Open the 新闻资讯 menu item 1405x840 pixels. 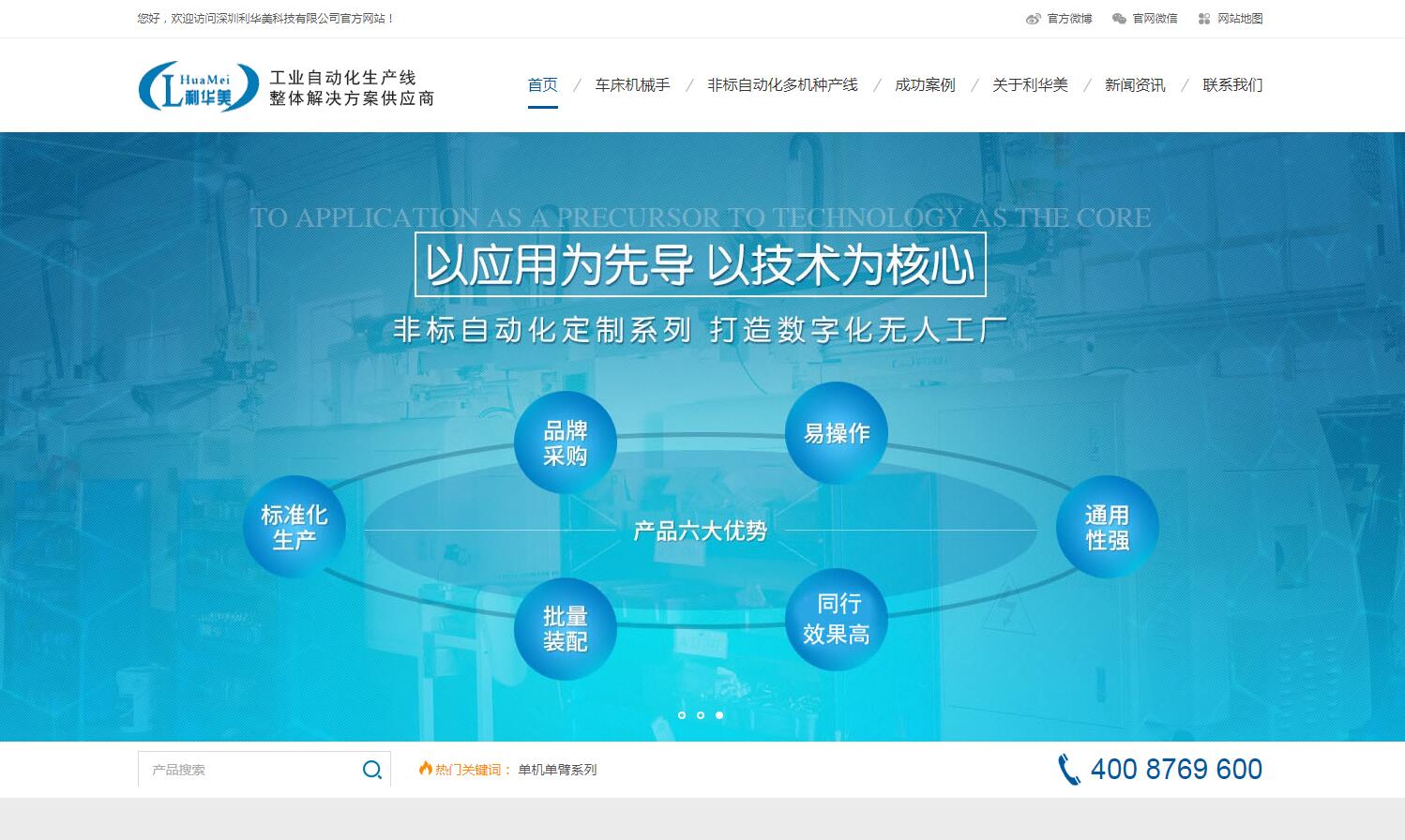pos(1135,84)
